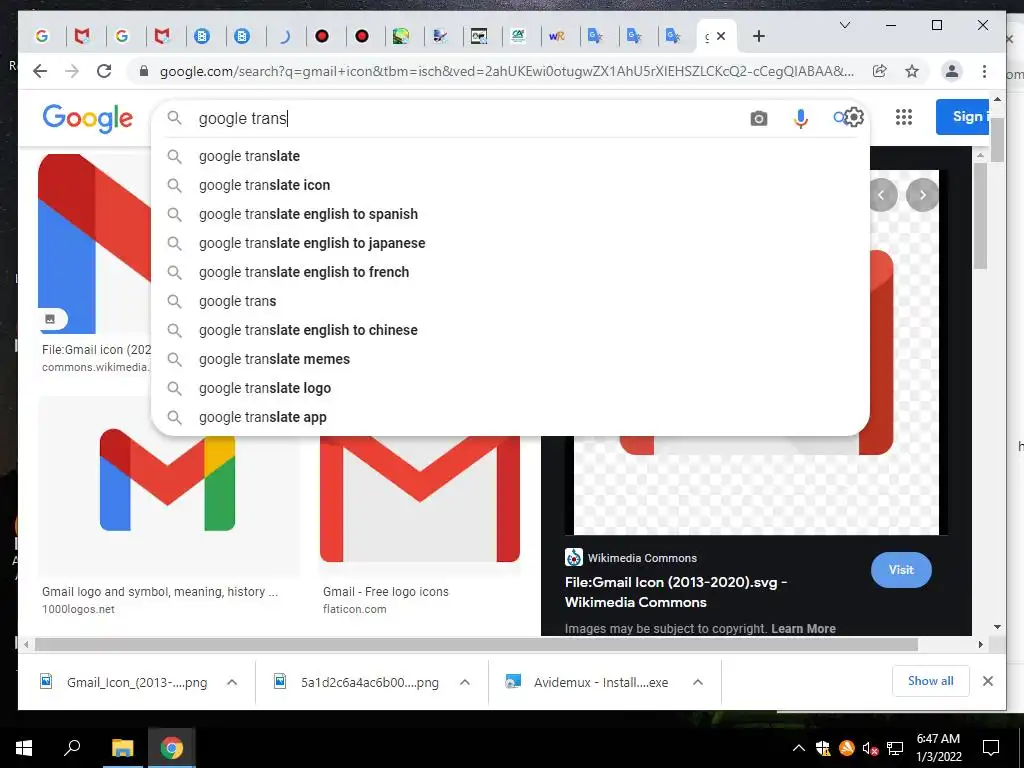Click Chrome icon in taskbar
This screenshot has width=1024, height=768.
[x=172, y=748]
